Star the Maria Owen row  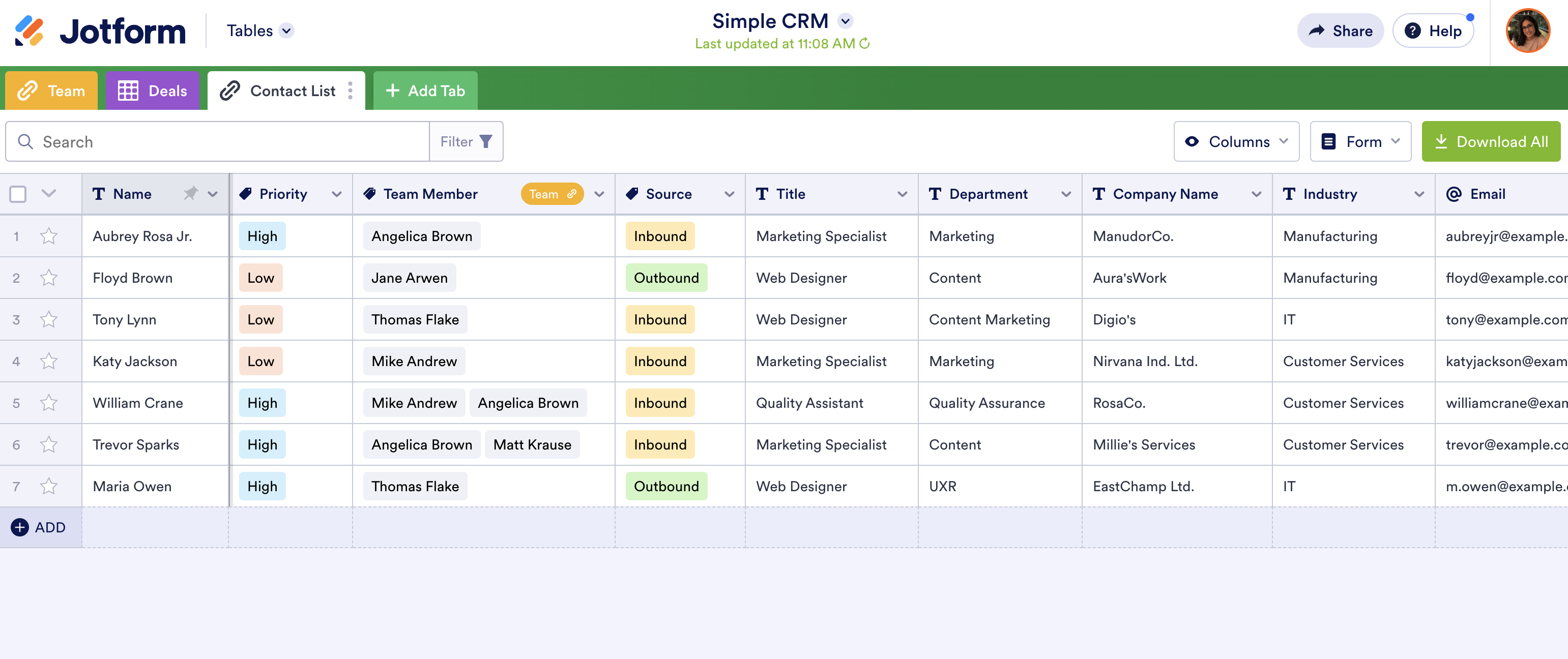click(49, 486)
